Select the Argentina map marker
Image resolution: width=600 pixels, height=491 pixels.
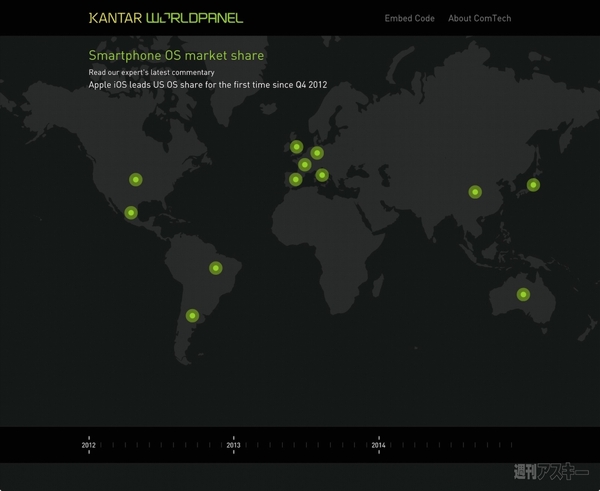(x=192, y=316)
